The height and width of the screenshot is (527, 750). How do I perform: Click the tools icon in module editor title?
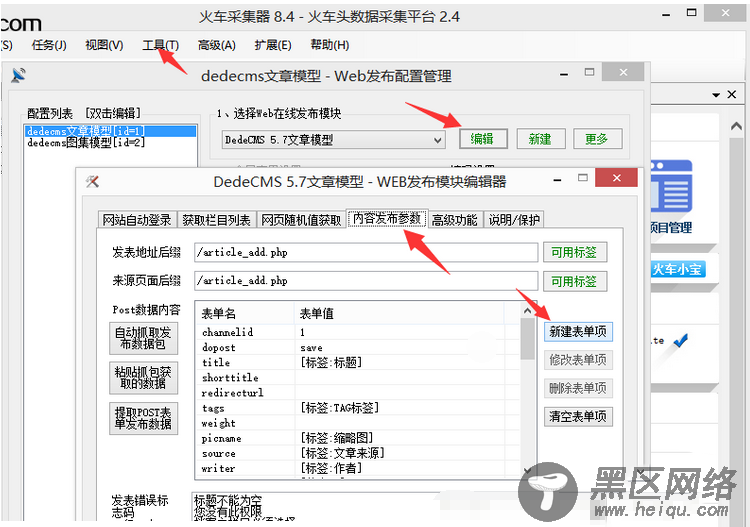92,181
